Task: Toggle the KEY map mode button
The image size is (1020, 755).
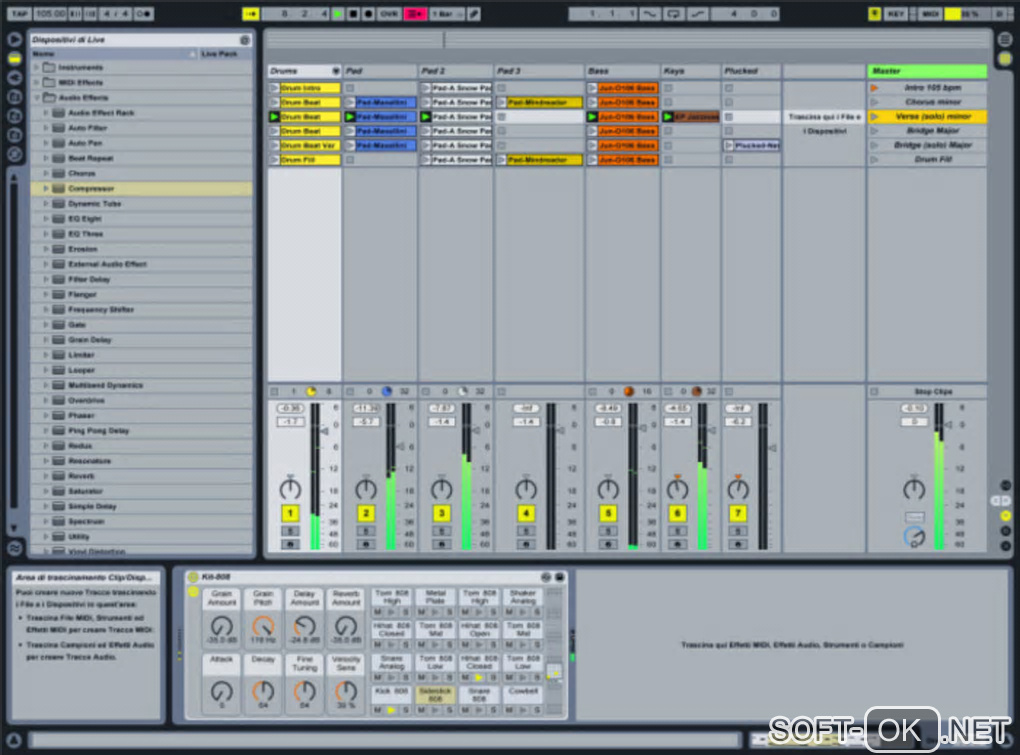Action: (896, 14)
